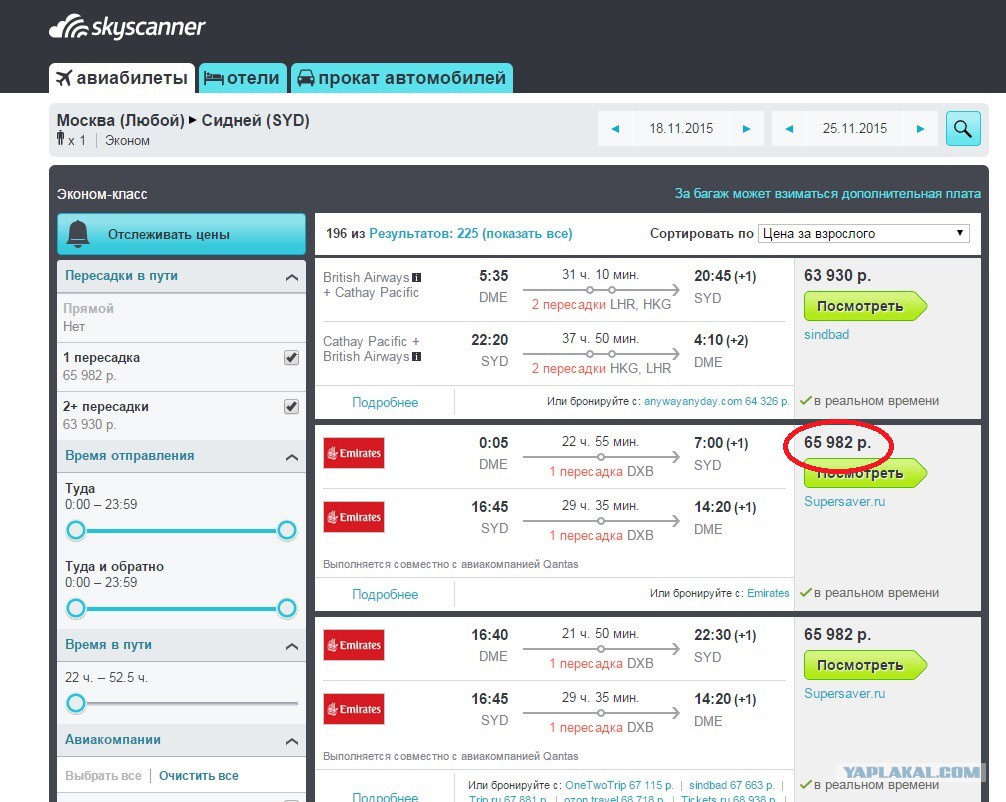The height and width of the screenshot is (802, 1006).
Task: Click the 63 930 р. price
Action: pos(837,275)
